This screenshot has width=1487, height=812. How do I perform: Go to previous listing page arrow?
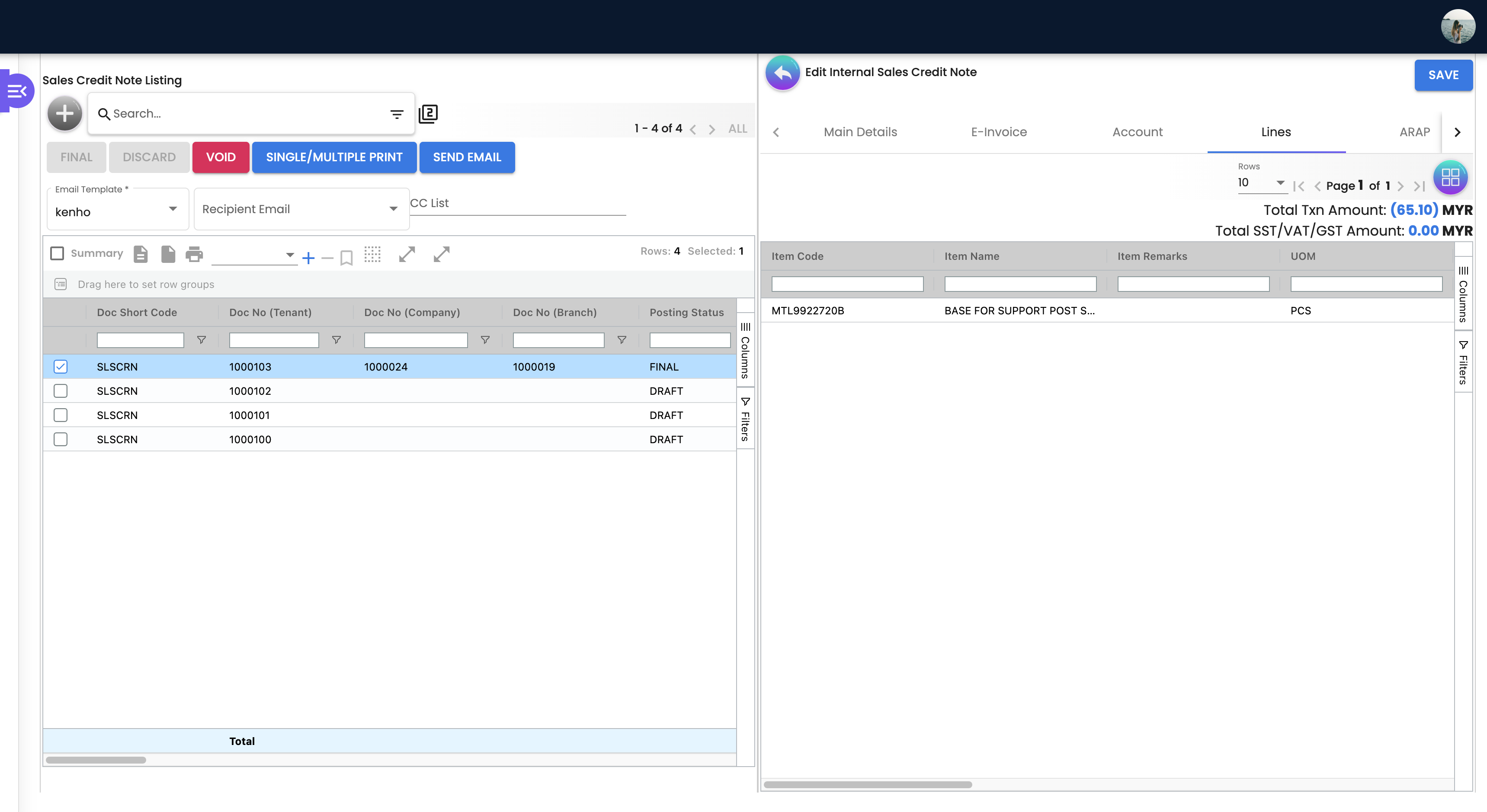coord(693,129)
